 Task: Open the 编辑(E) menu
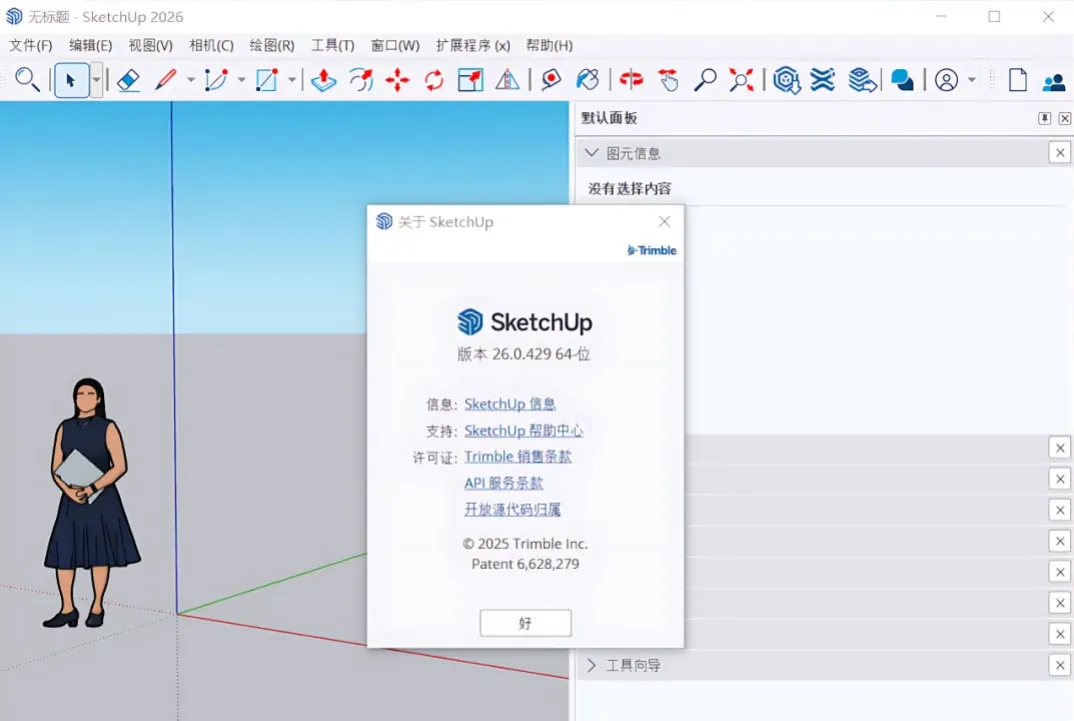(x=90, y=45)
